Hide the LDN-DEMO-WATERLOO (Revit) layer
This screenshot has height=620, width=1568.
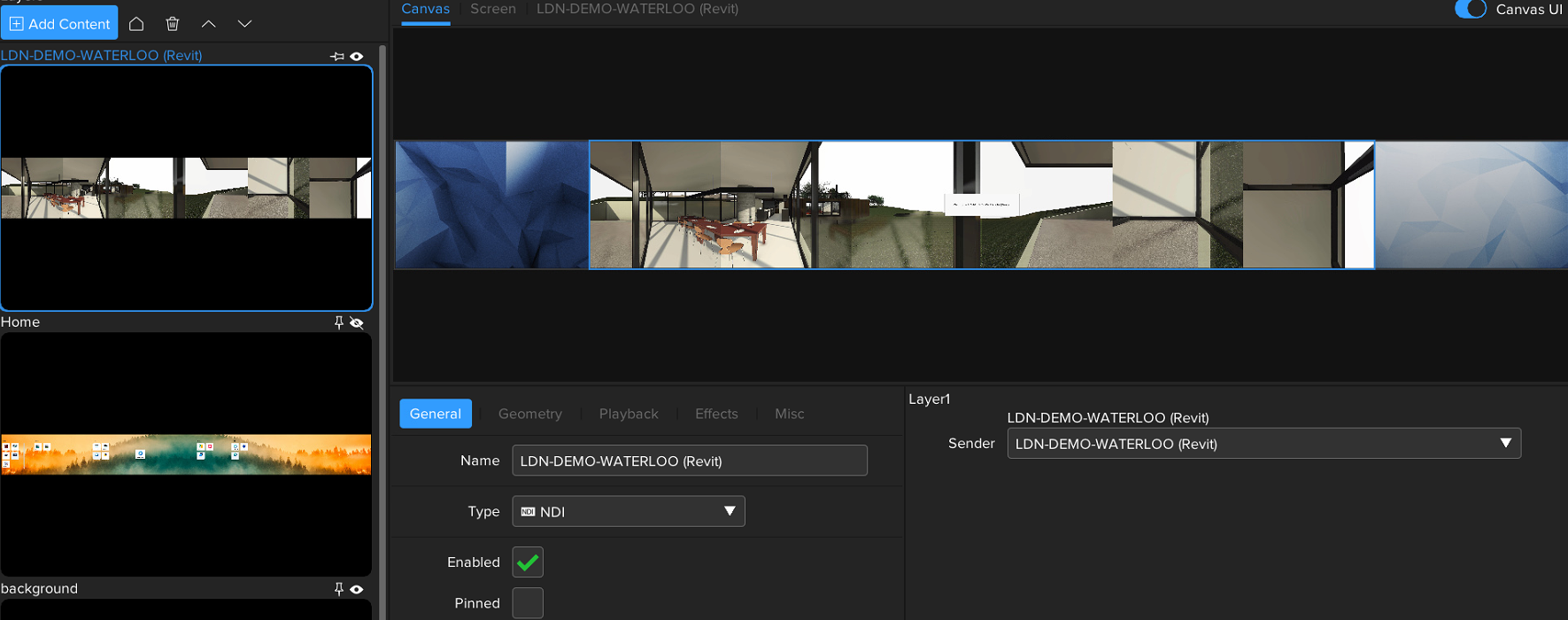pos(357,56)
